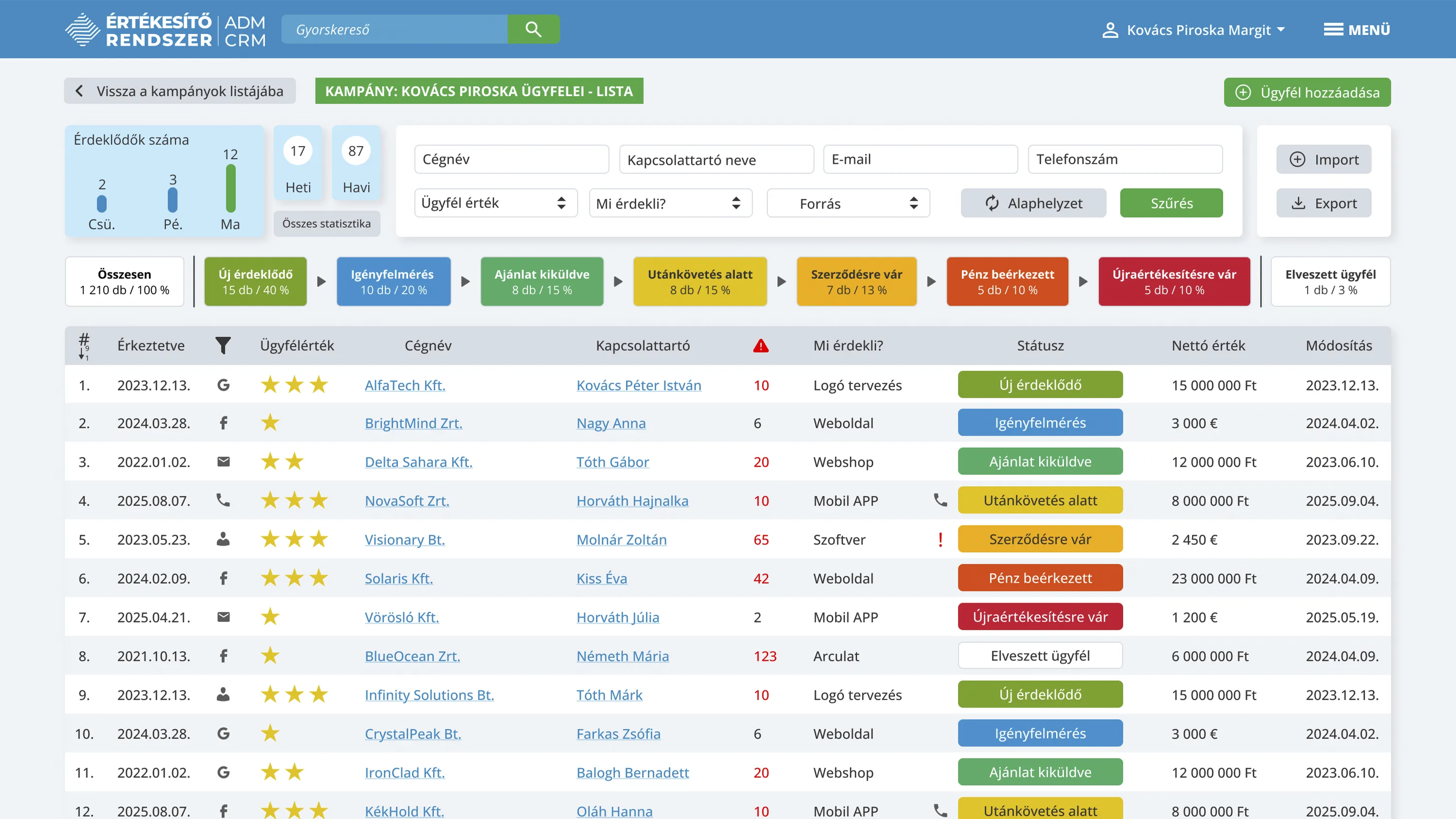
Task: Click the three-star rating for AlfaTech Kft.
Action: pyautogui.click(x=295, y=385)
